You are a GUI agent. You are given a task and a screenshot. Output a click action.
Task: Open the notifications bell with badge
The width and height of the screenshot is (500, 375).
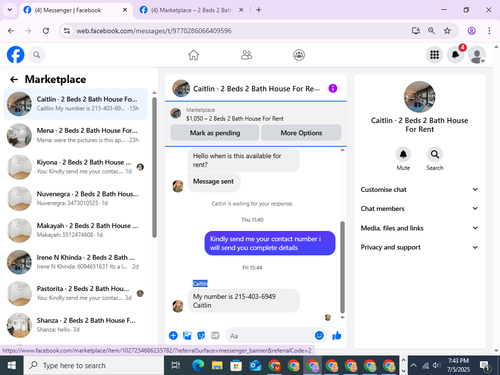pos(456,55)
